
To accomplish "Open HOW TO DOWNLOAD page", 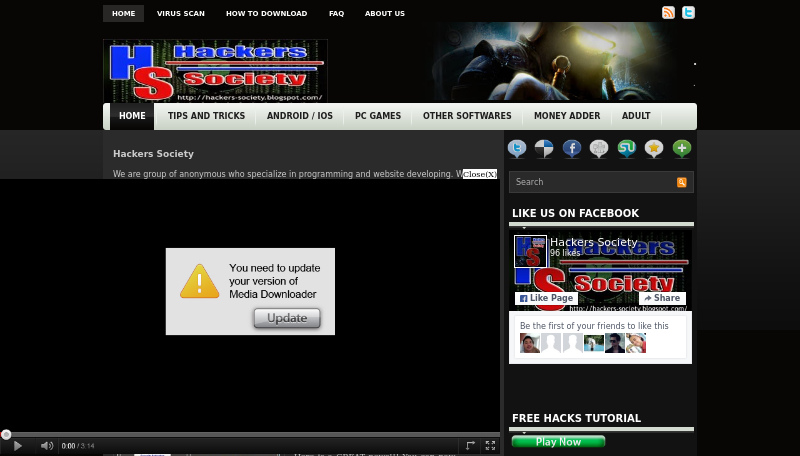I will pyautogui.click(x=266, y=14).
